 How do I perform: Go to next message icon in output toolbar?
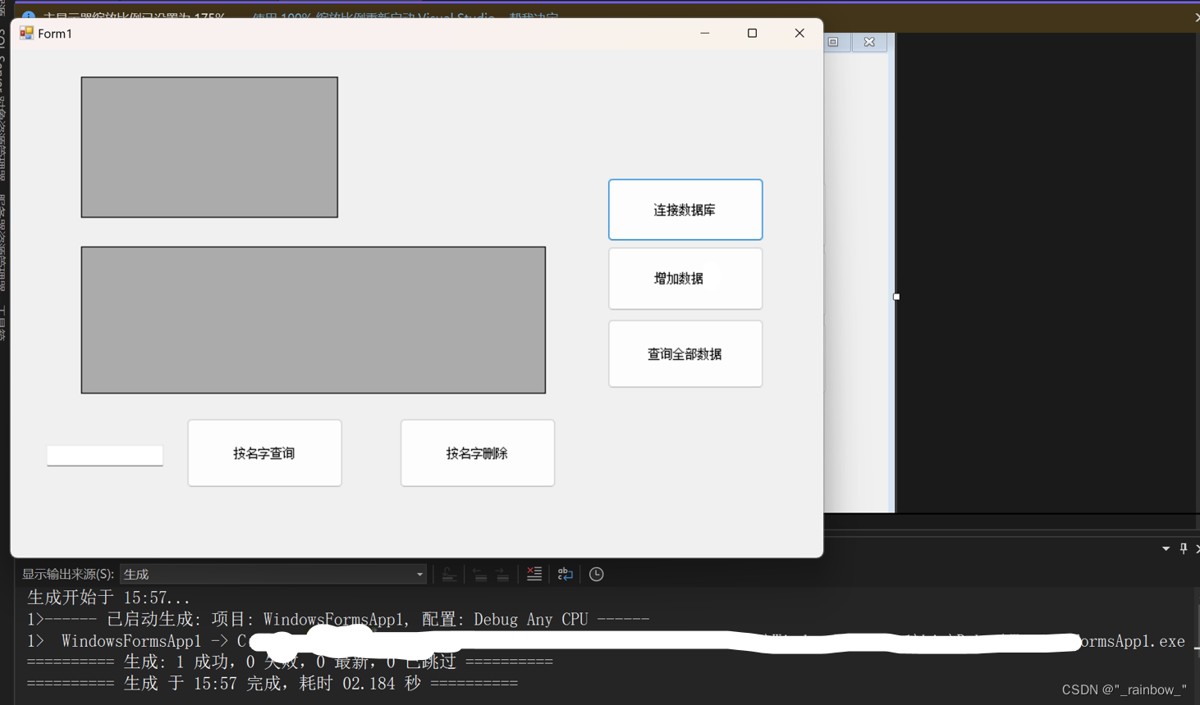pos(502,574)
